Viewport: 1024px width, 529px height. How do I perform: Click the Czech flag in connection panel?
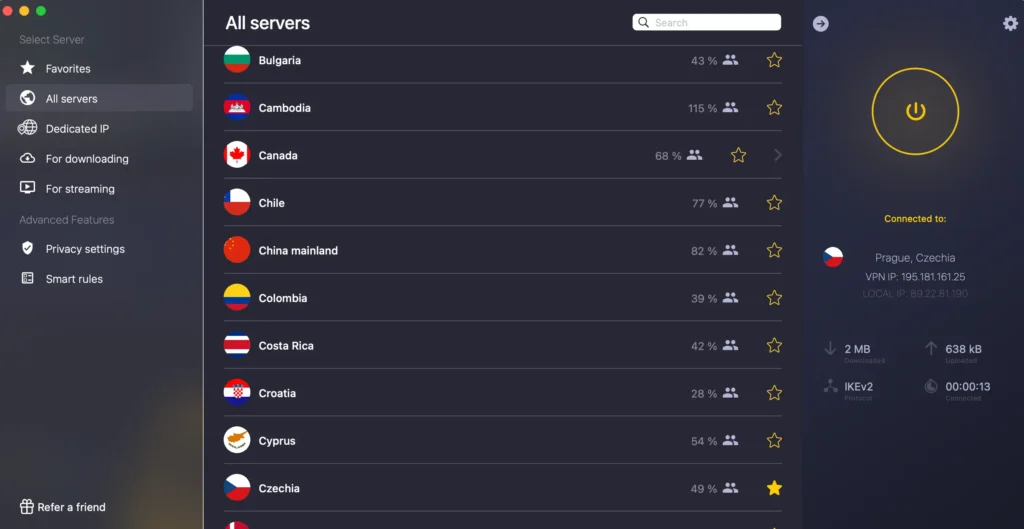point(833,257)
